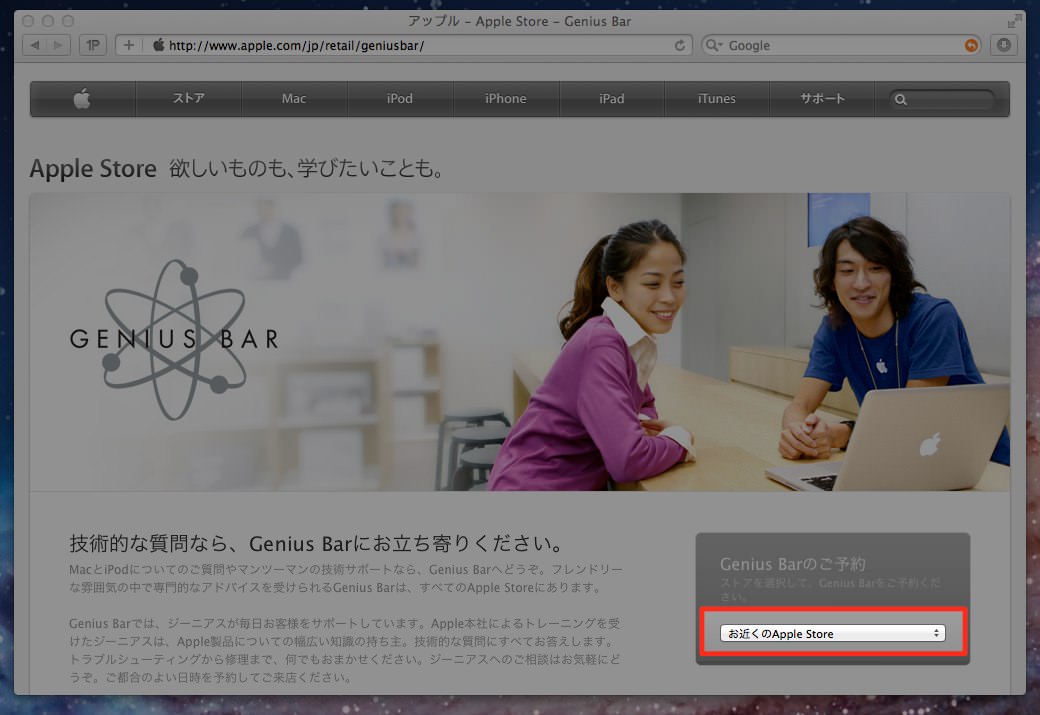Reload the page using the refresh icon
Screen dimensions: 1040x715
coord(680,45)
